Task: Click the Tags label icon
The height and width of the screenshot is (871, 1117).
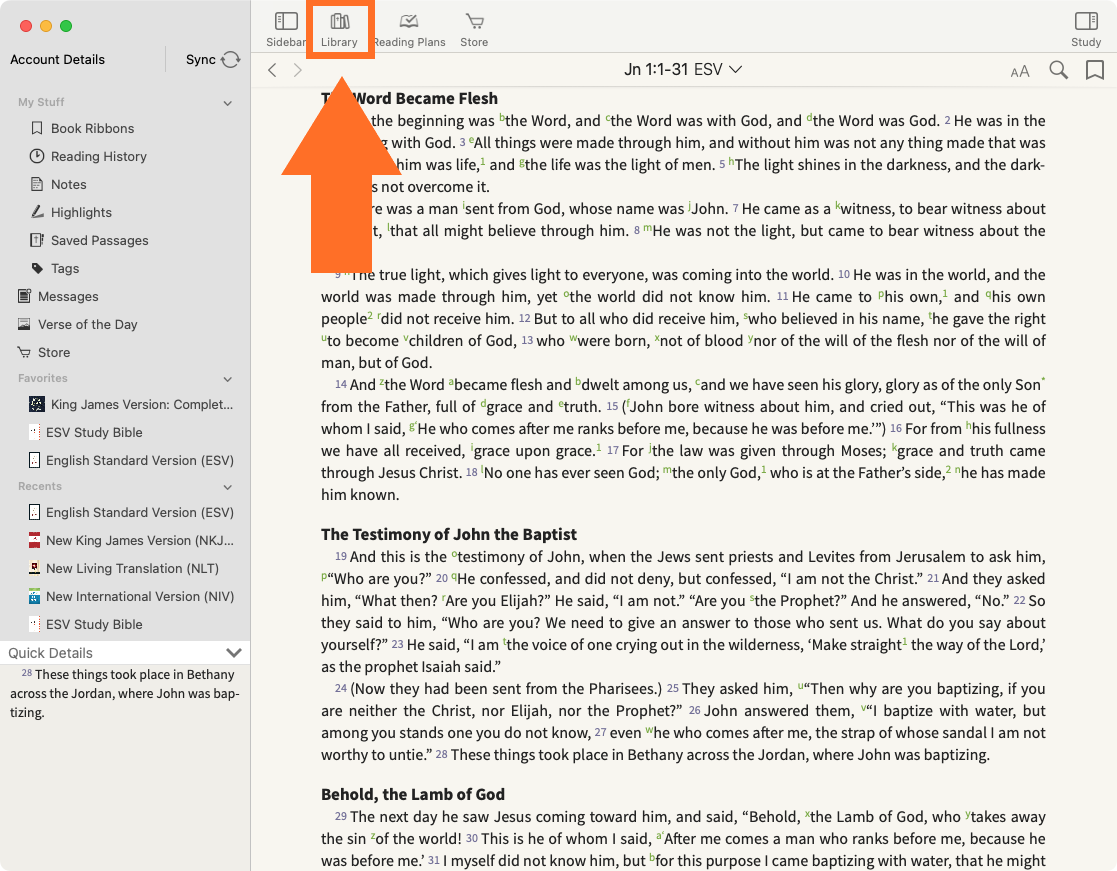Action: pyautogui.click(x=37, y=268)
